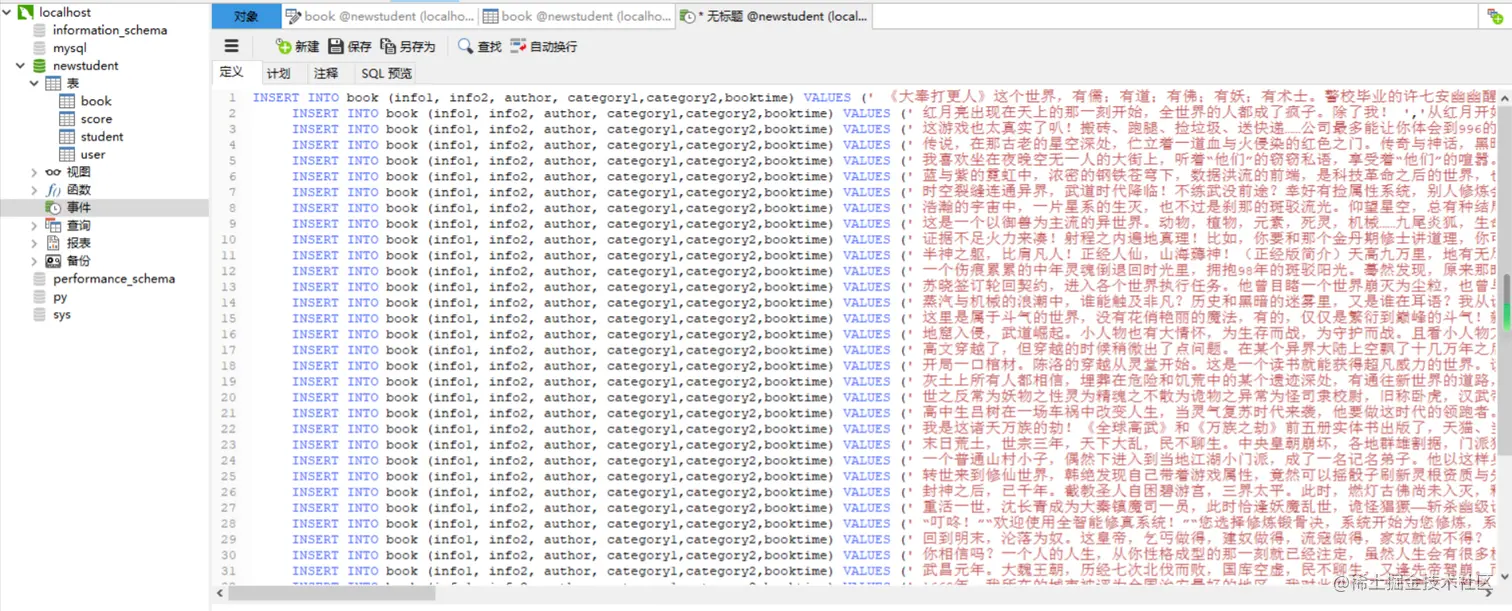Click the green newstudent database icon
1512x611 pixels.
point(40,66)
